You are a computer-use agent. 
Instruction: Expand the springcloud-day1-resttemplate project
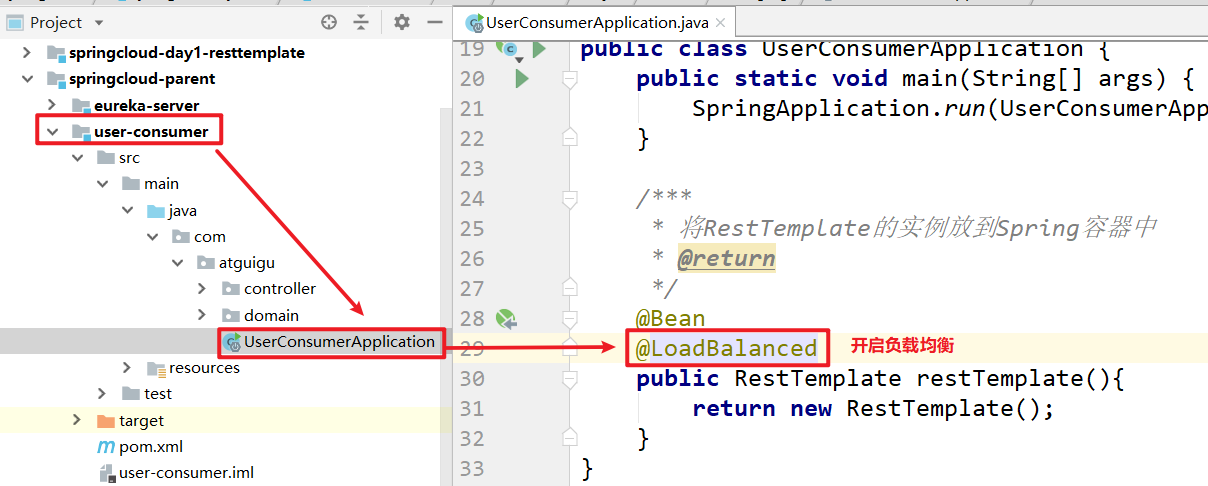(27, 52)
